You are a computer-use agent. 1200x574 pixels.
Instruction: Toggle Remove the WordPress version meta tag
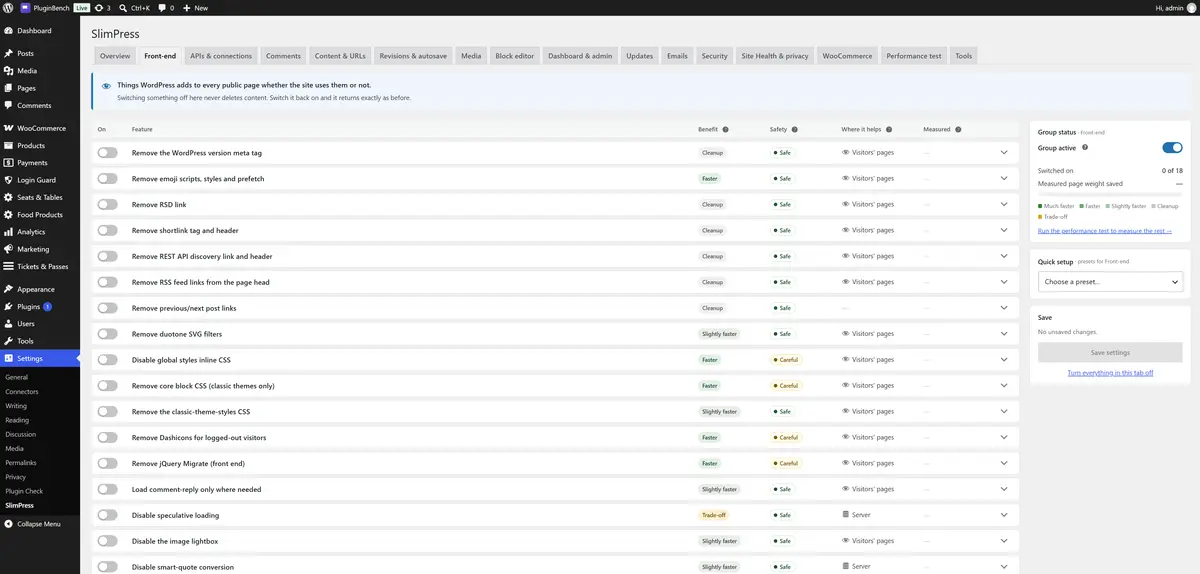[107, 153]
